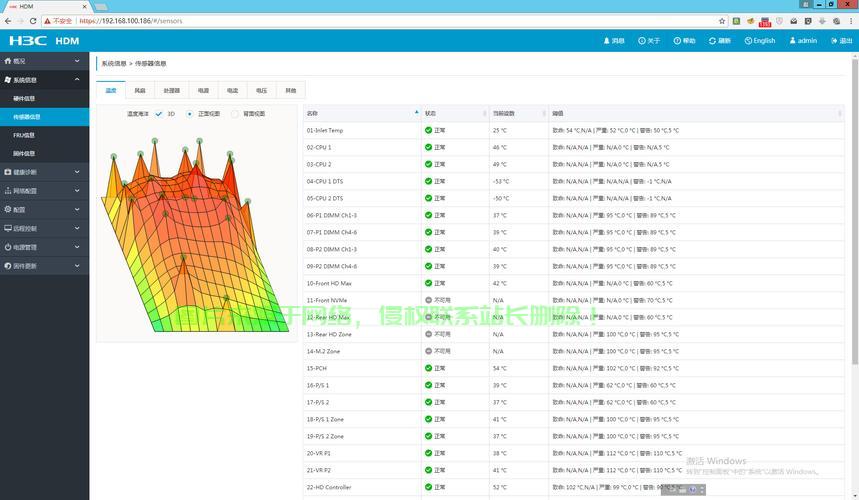This screenshot has height=500, width=859.
Task: Open 远程控制 monitor icon in sidebar
Action: (8, 228)
